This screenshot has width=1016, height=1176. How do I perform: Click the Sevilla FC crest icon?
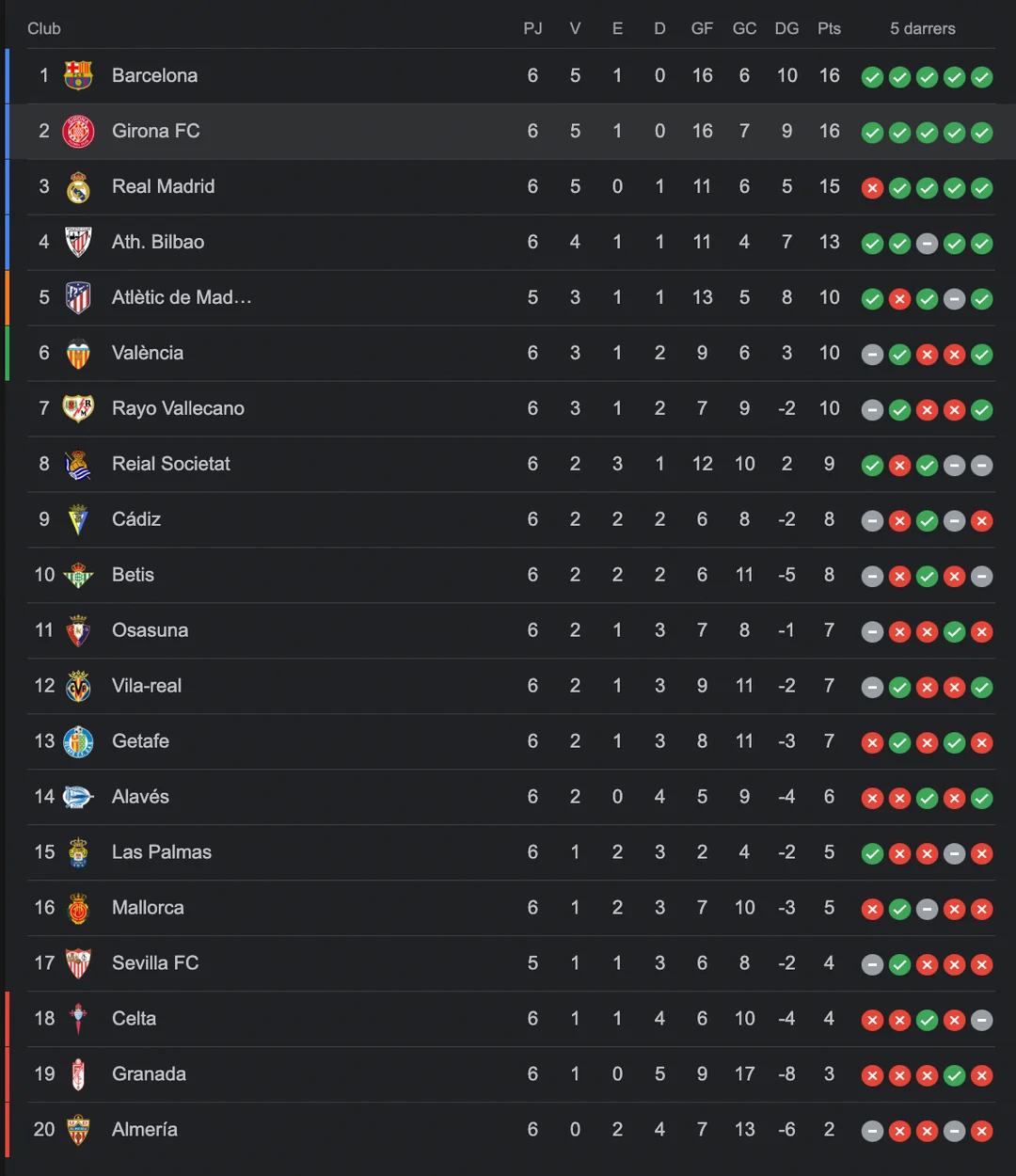(78, 963)
